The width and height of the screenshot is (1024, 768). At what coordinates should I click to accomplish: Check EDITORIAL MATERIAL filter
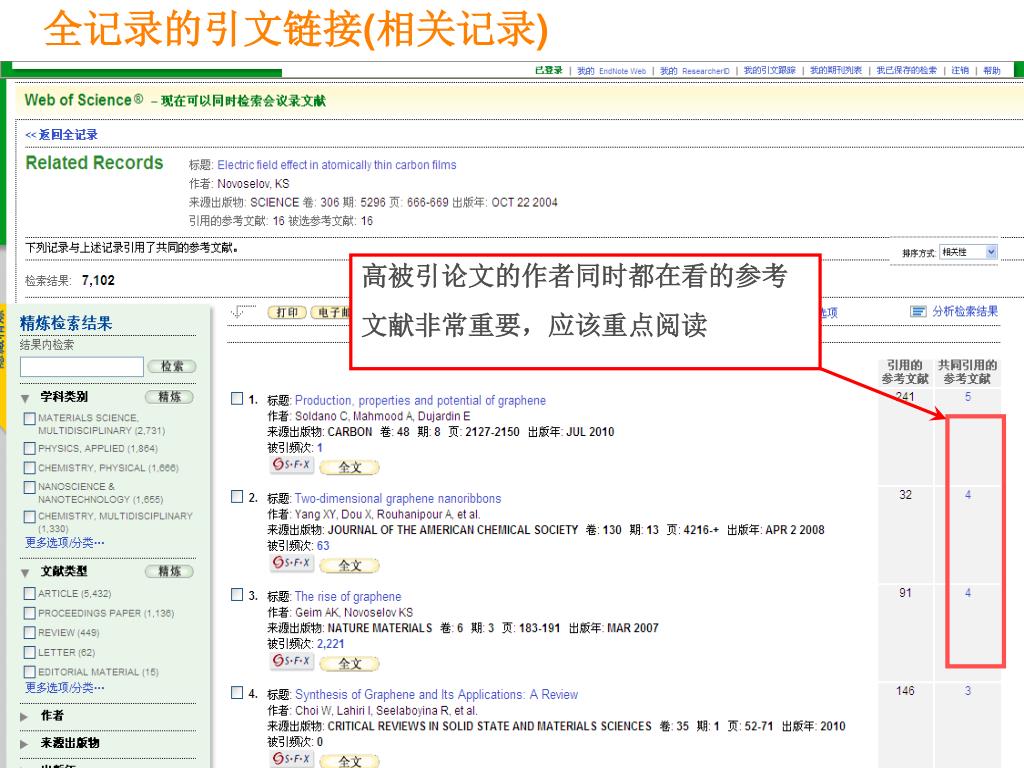[x=29, y=671]
